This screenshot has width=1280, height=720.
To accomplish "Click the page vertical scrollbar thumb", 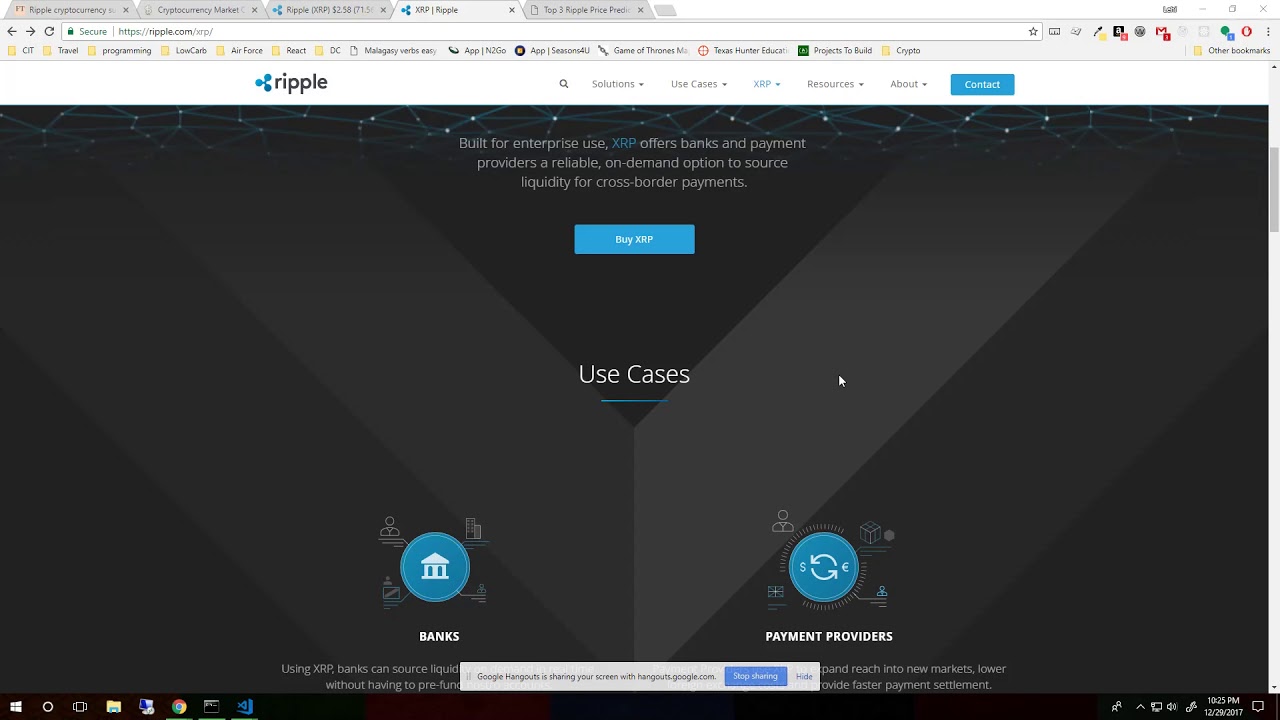I will click(1274, 190).
